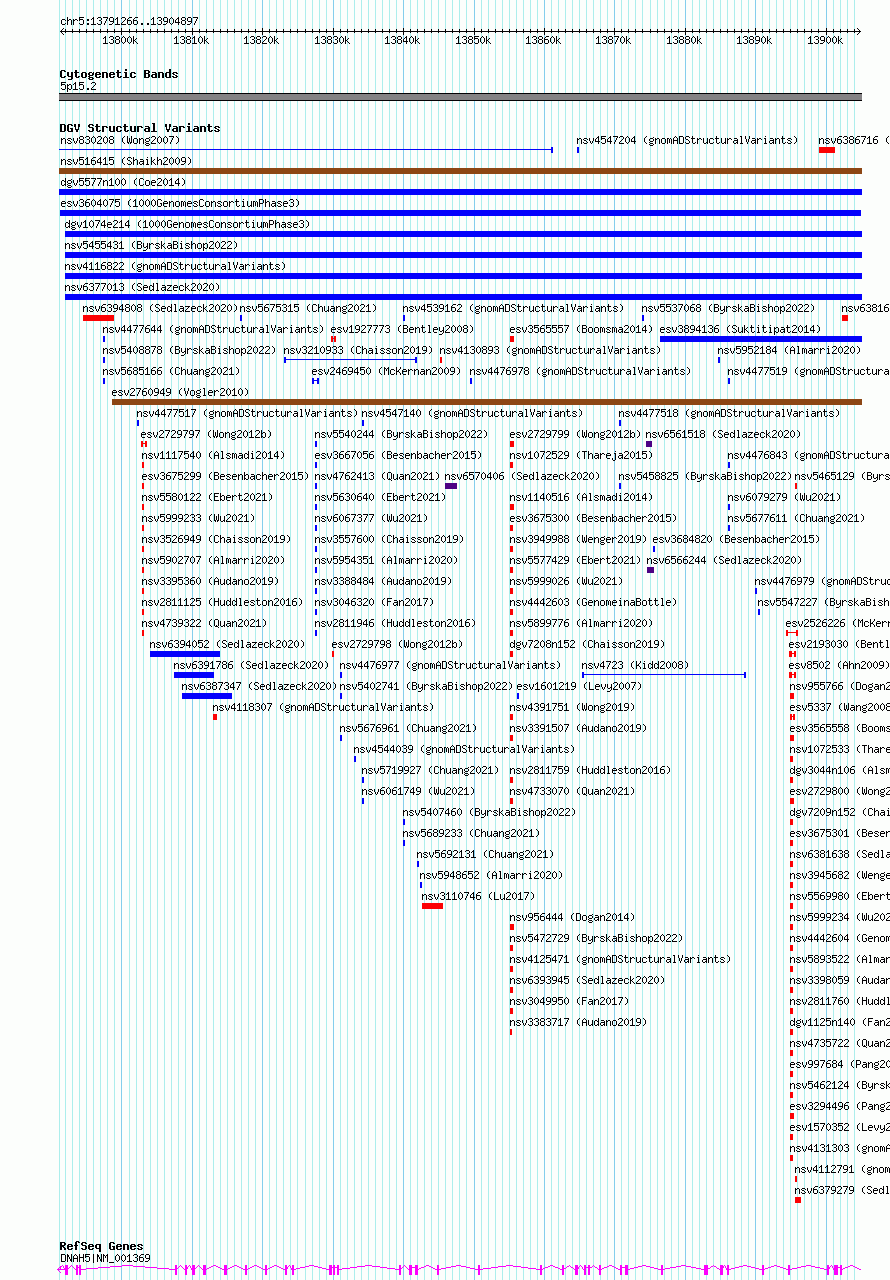Screen dimensions: 890x1280
Task: Open nsv4130893 gnomAD variant
Action: pyautogui.click(x=550, y=350)
